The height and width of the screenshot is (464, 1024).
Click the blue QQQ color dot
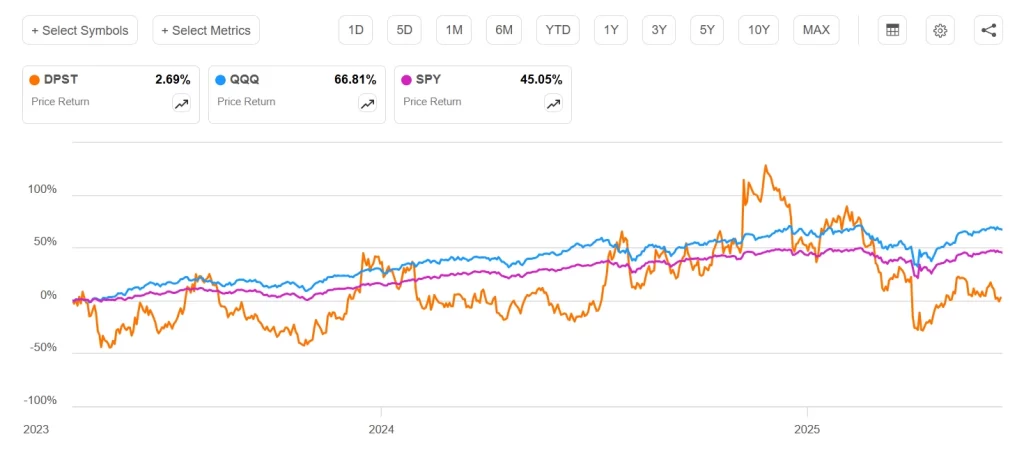222,80
